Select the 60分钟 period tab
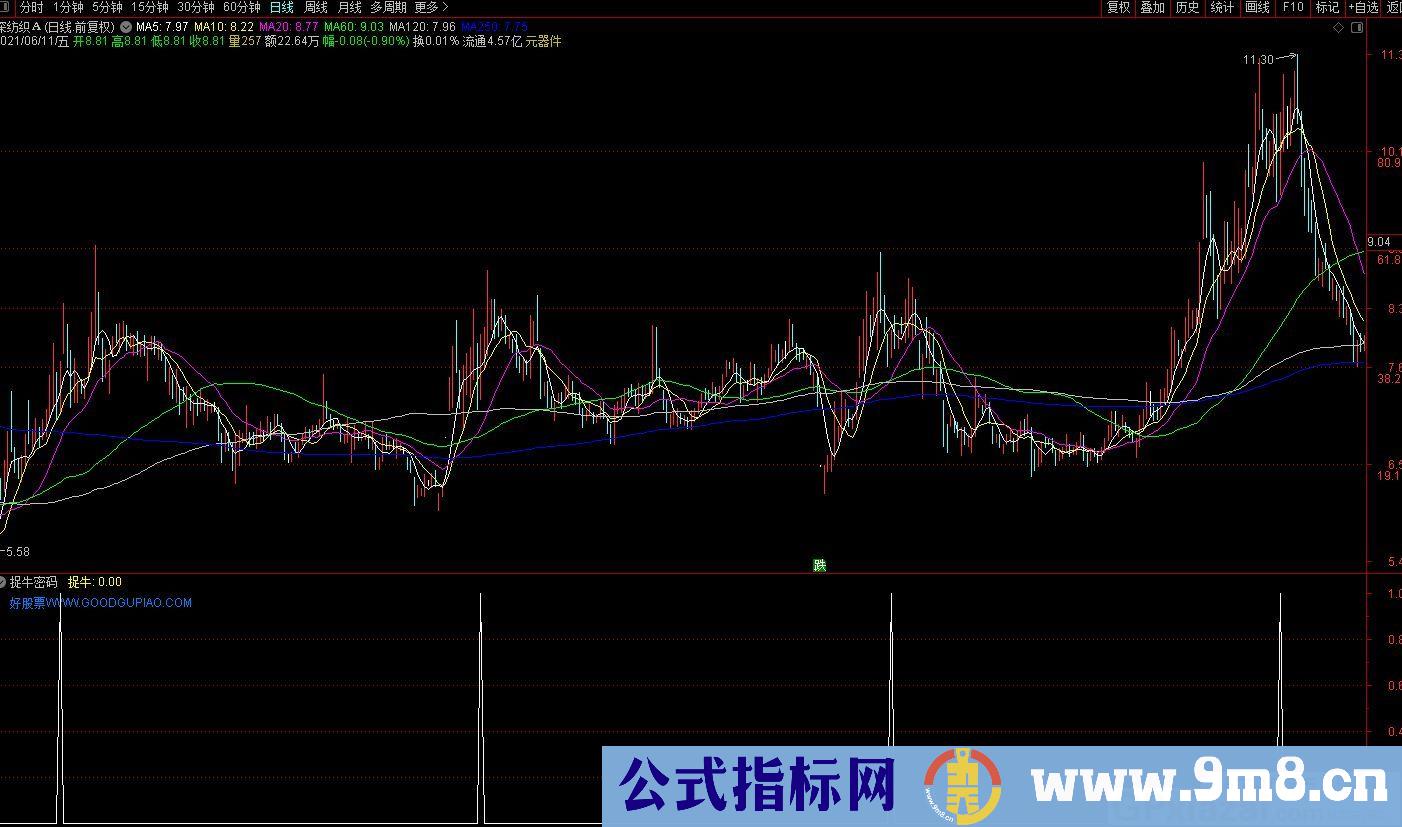This screenshot has width=1402, height=827. click(242, 7)
